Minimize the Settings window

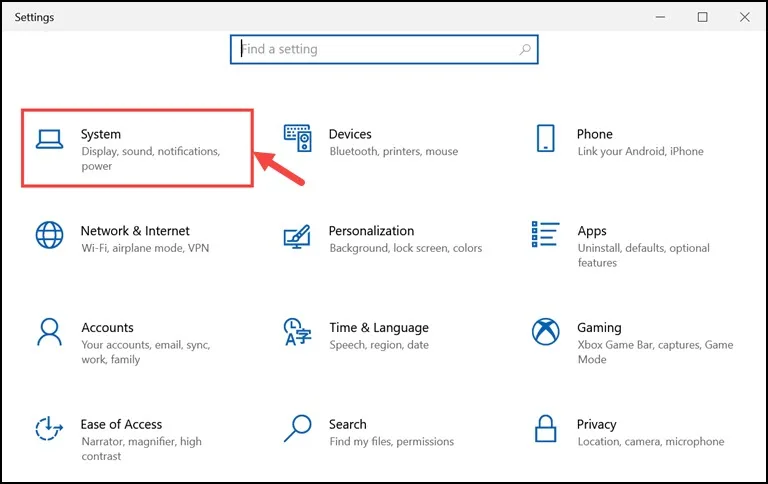coord(660,17)
